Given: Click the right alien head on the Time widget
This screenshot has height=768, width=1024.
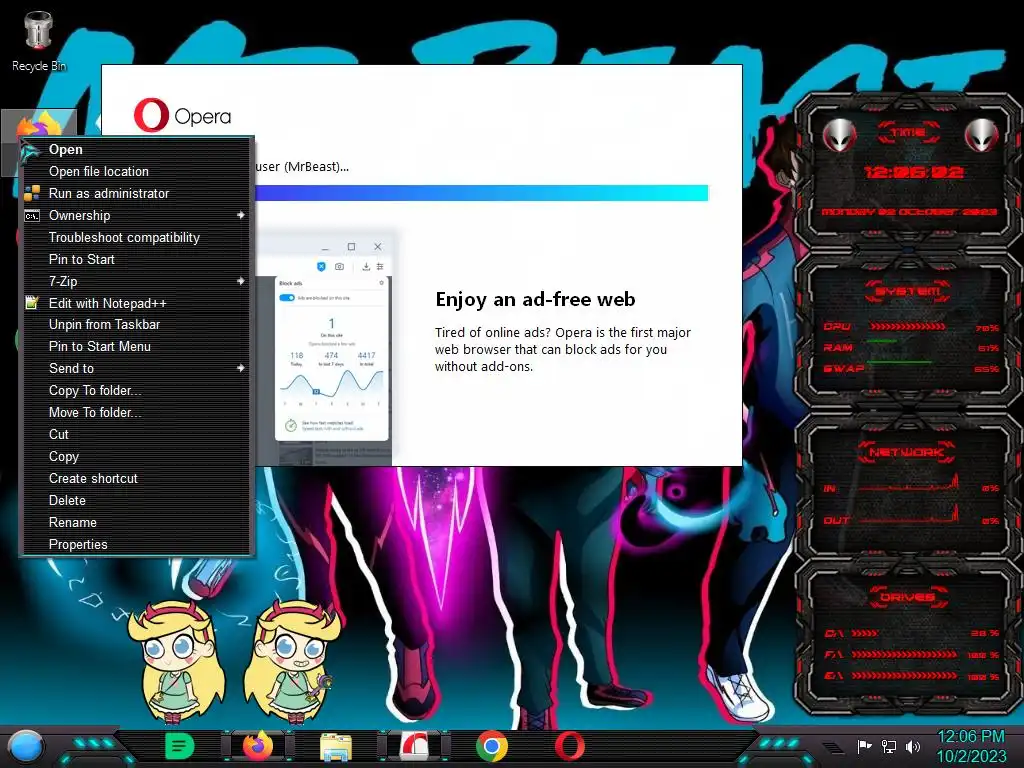Looking at the screenshot, I should [x=982, y=135].
